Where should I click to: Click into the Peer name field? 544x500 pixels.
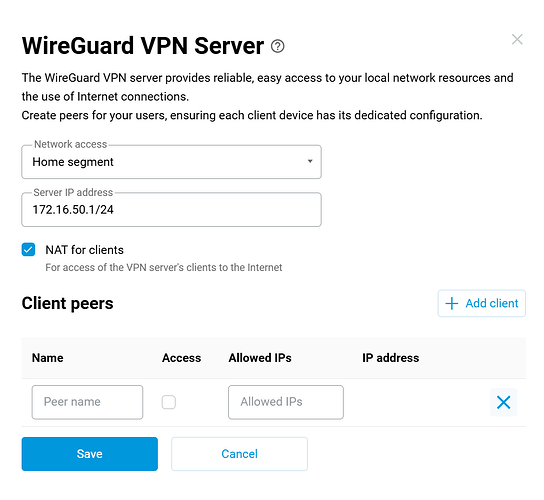pyautogui.click(x=87, y=402)
